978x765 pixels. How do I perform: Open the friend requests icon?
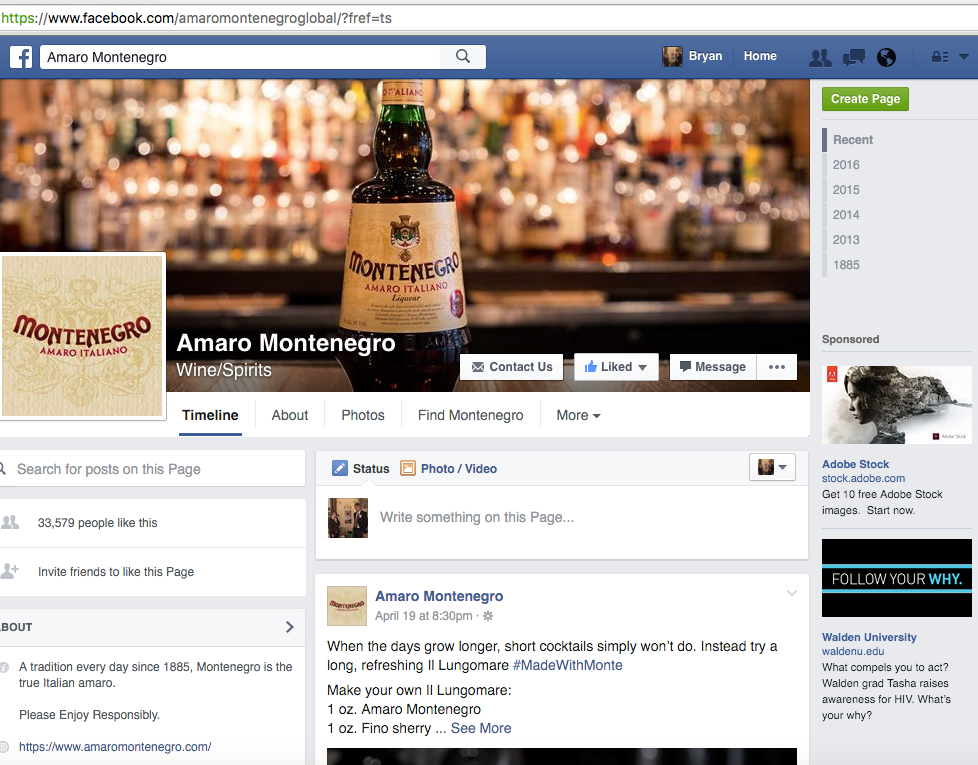[820, 57]
